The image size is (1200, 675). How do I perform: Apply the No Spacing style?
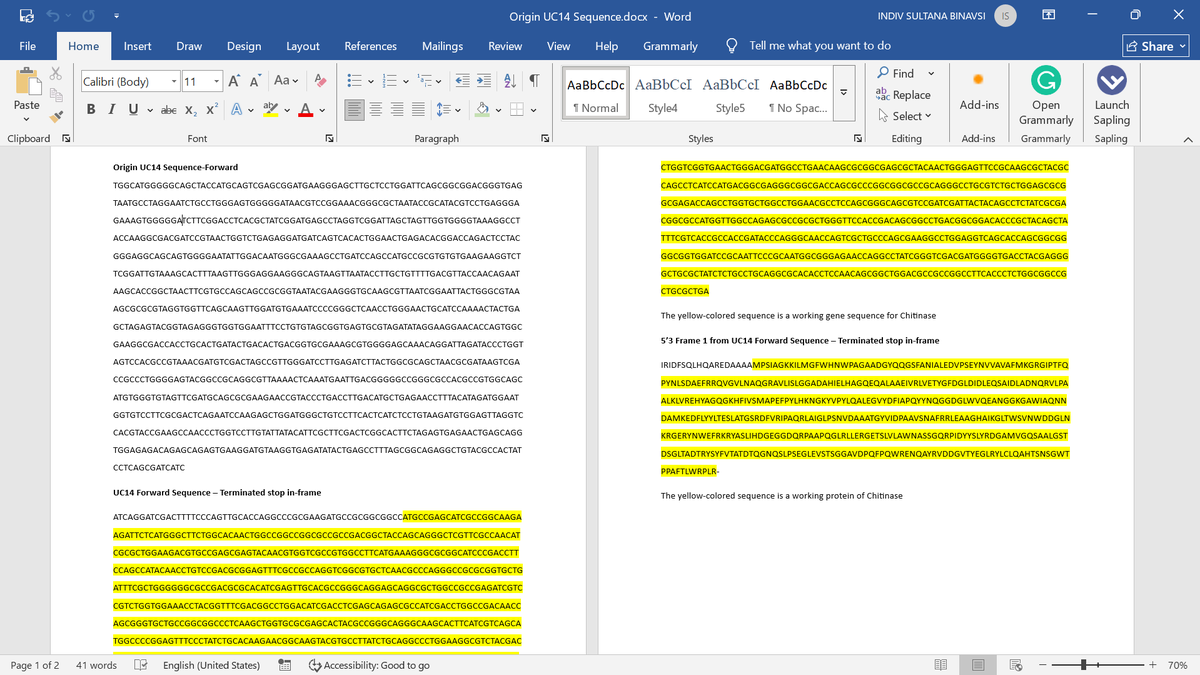click(797, 92)
